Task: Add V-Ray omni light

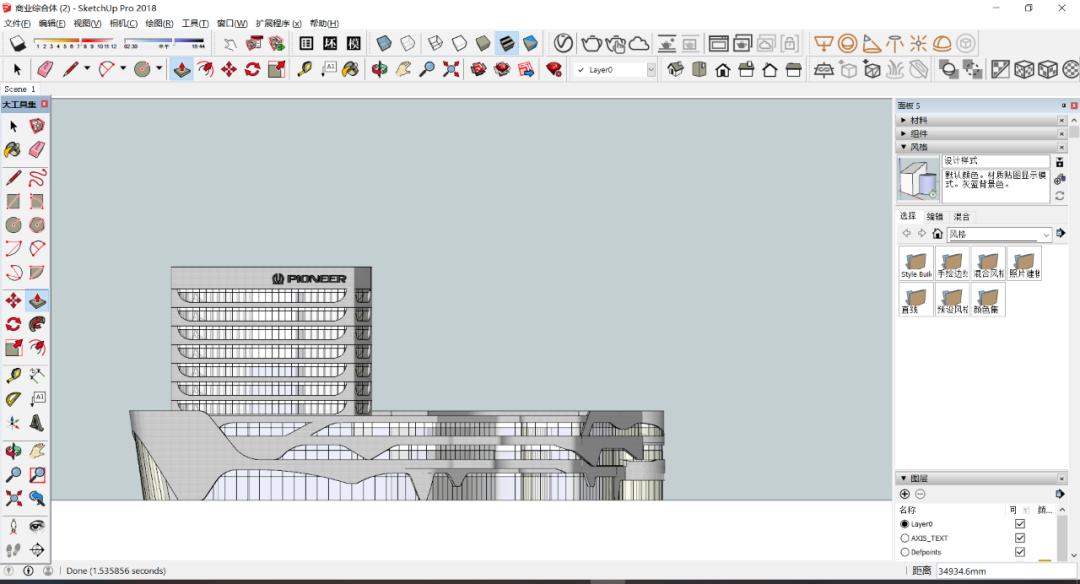Action: click(918, 43)
